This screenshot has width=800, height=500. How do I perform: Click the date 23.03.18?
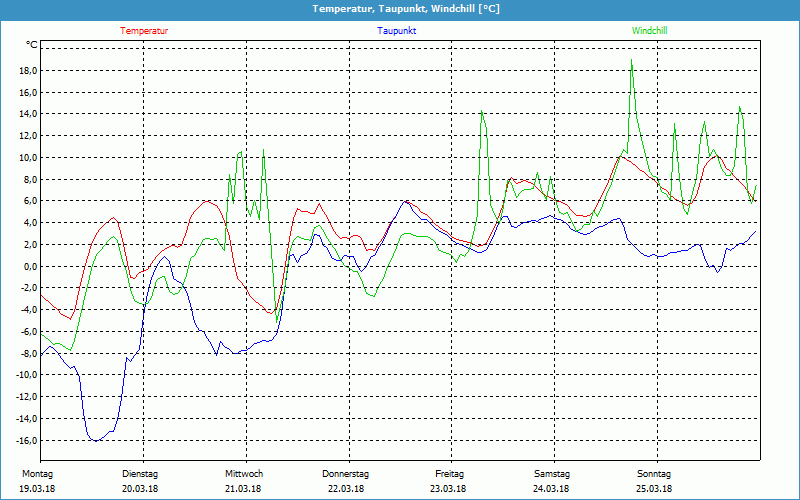(x=448, y=488)
